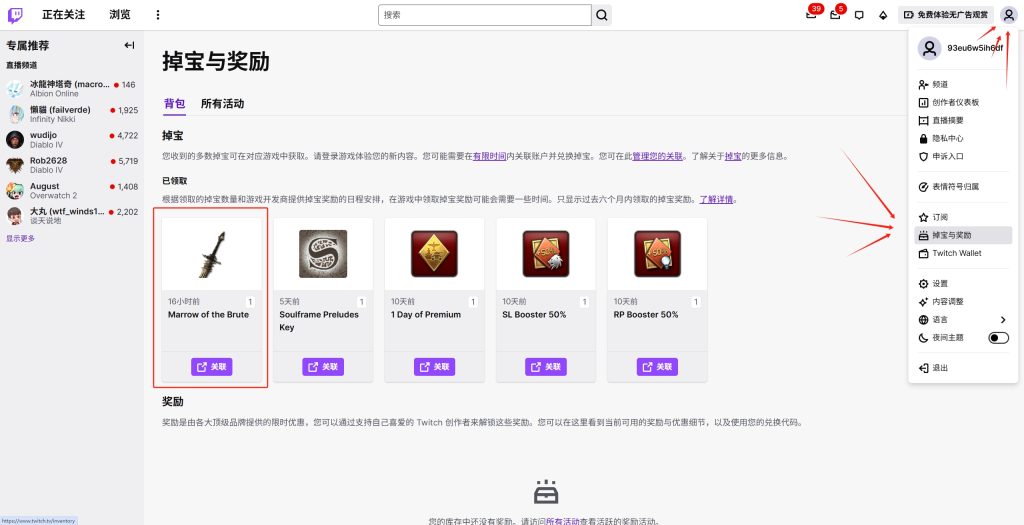The width and height of the screenshot is (1024, 525).
Task: Follow the 了解详情 link
Action: click(x=716, y=199)
